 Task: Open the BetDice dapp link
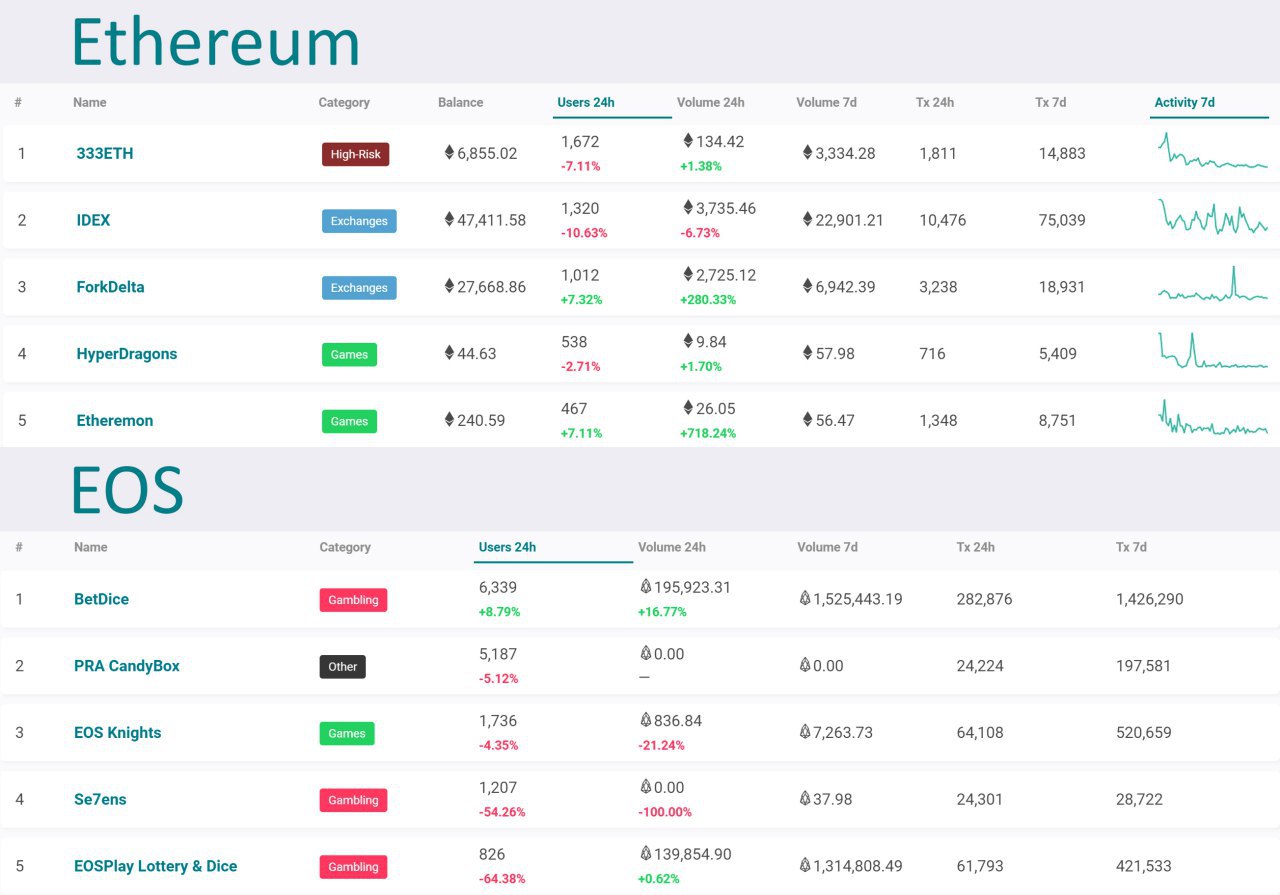[x=101, y=599]
